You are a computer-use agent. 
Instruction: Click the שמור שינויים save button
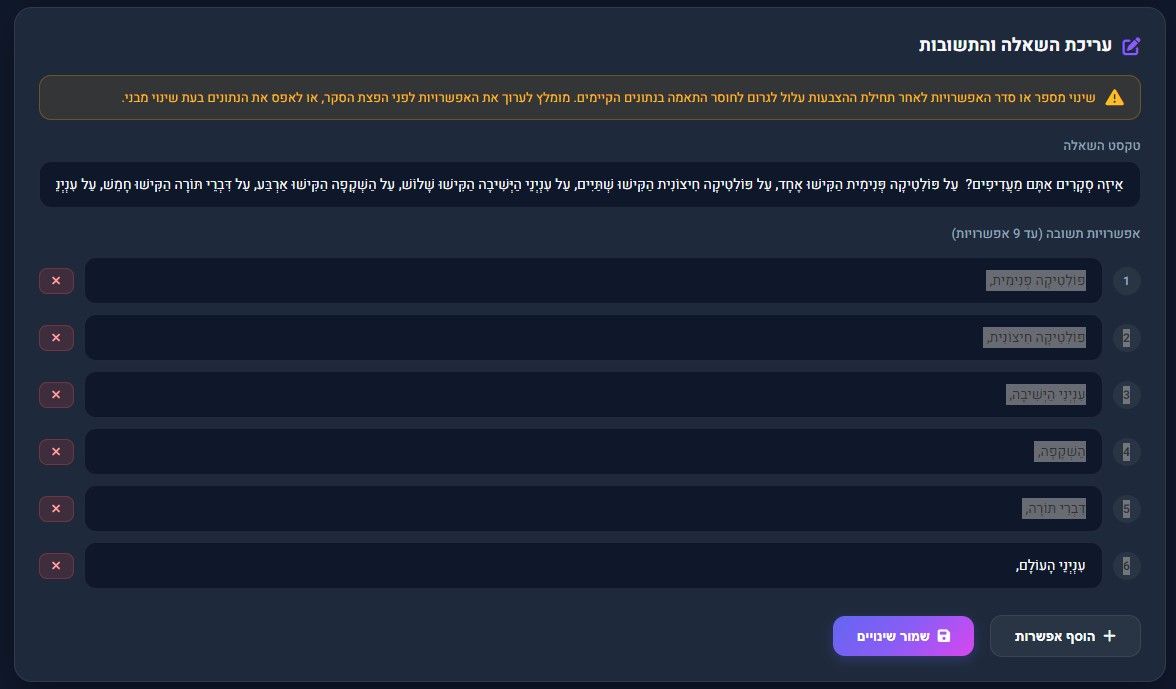pos(903,636)
